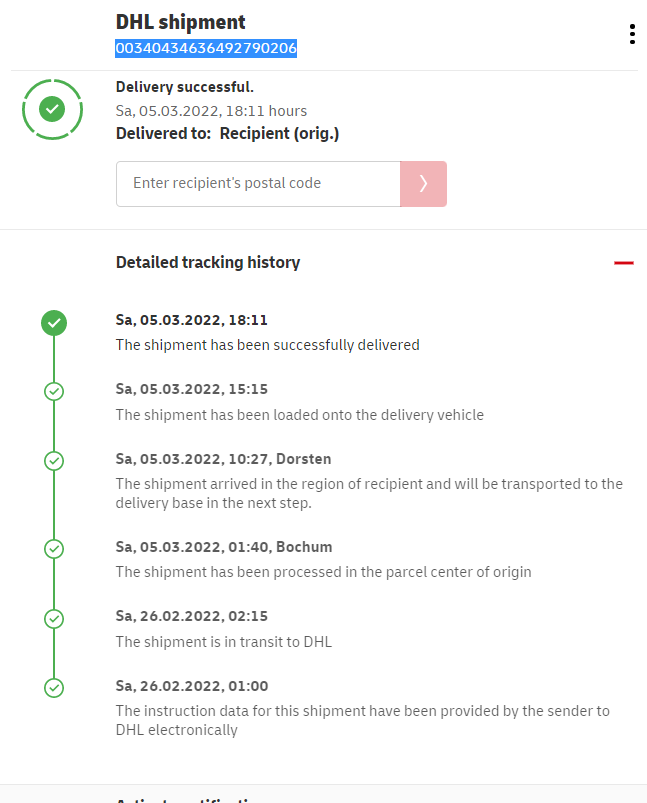Select the 18:11 successfully delivered entry
This screenshot has width=647, height=803.
pyautogui.click(x=267, y=345)
